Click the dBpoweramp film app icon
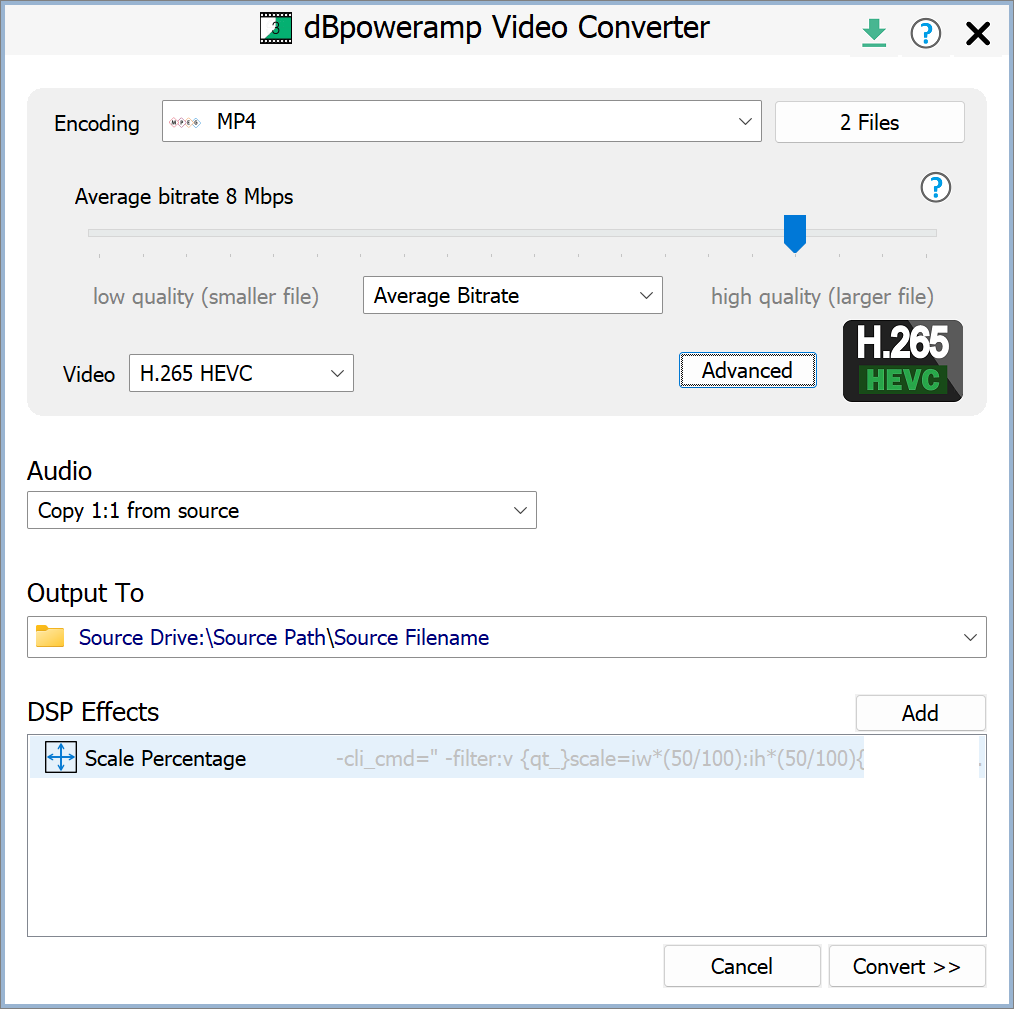The image size is (1014, 1009). pyautogui.click(x=276, y=28)
